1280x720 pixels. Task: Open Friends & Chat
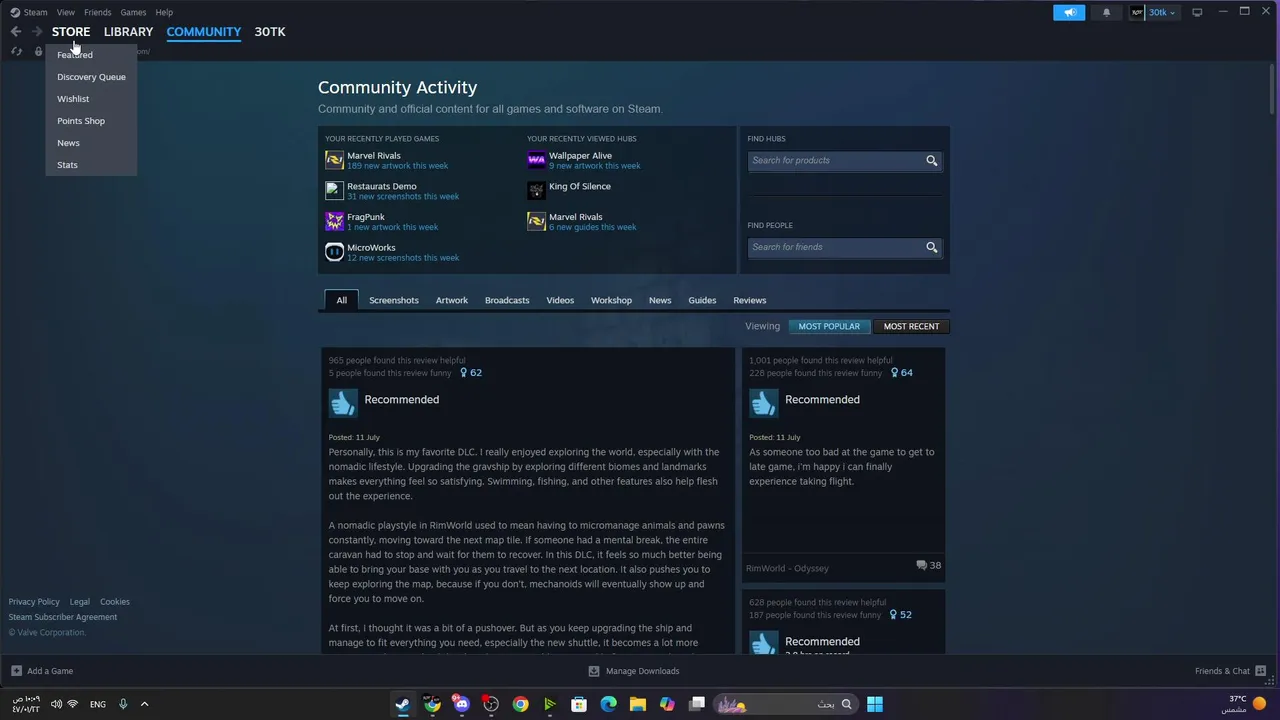[1230, 671]
